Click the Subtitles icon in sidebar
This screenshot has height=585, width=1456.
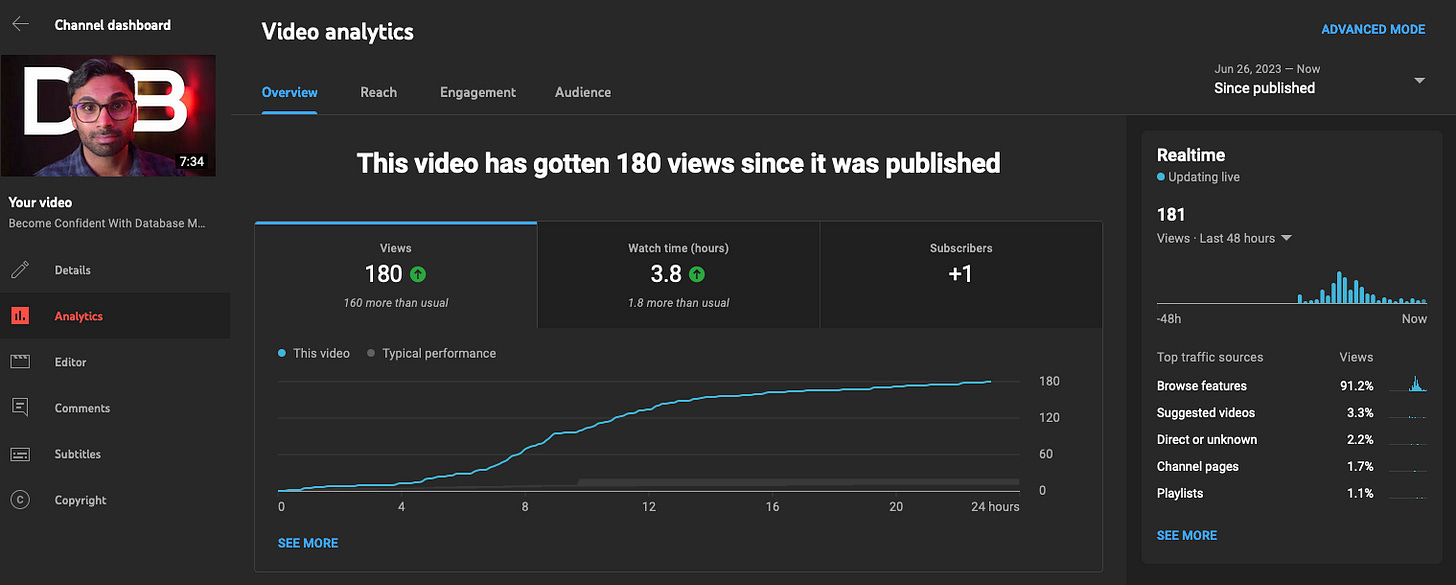coord(20,454)
